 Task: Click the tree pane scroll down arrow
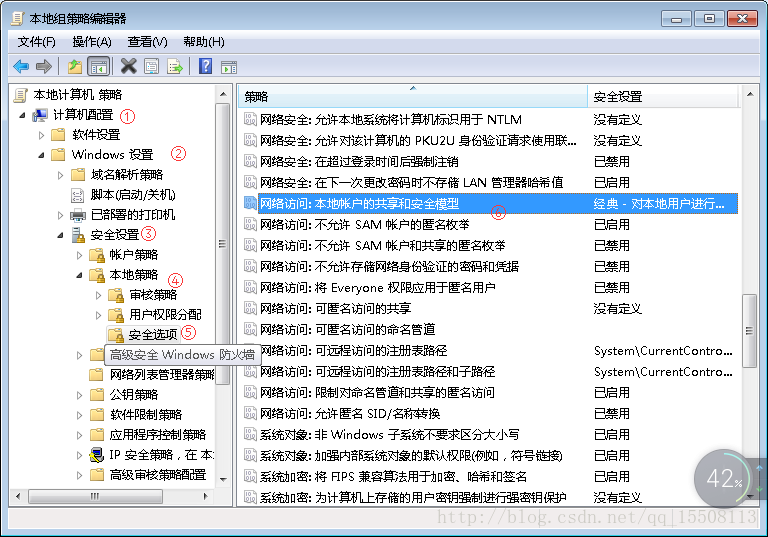[223, 479]
